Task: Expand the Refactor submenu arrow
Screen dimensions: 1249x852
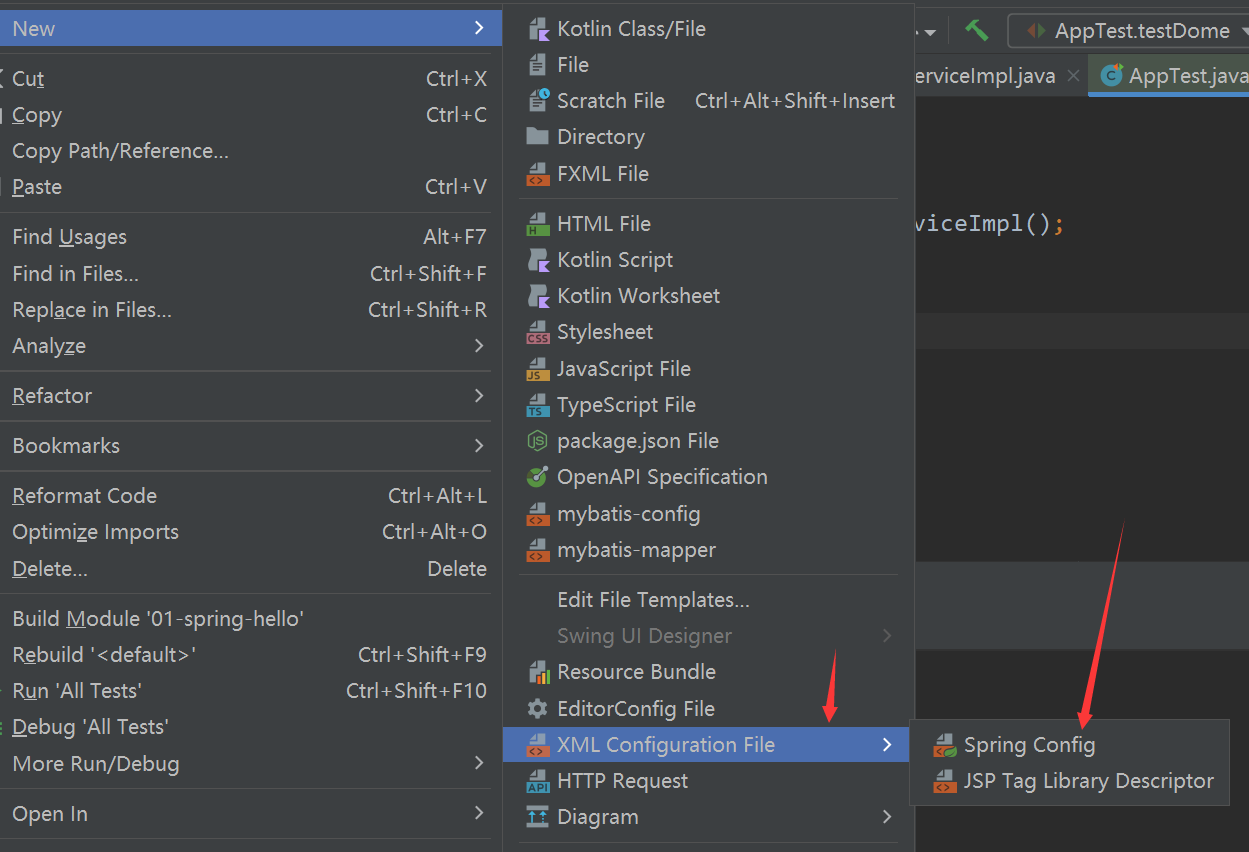Action: coord(479,396)
